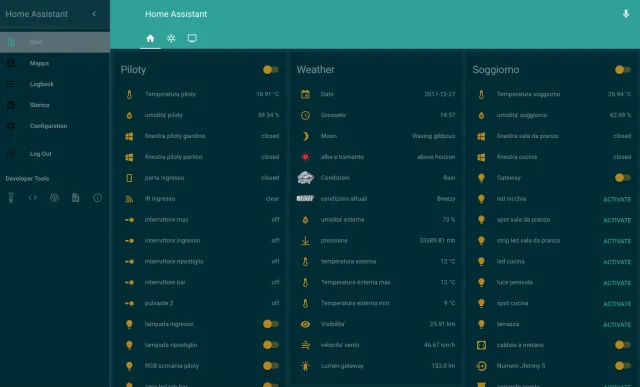This screenshot has height=387, width=640.
Task: Open Temperatura soggiorno row
Action: [x=553, y=94]
